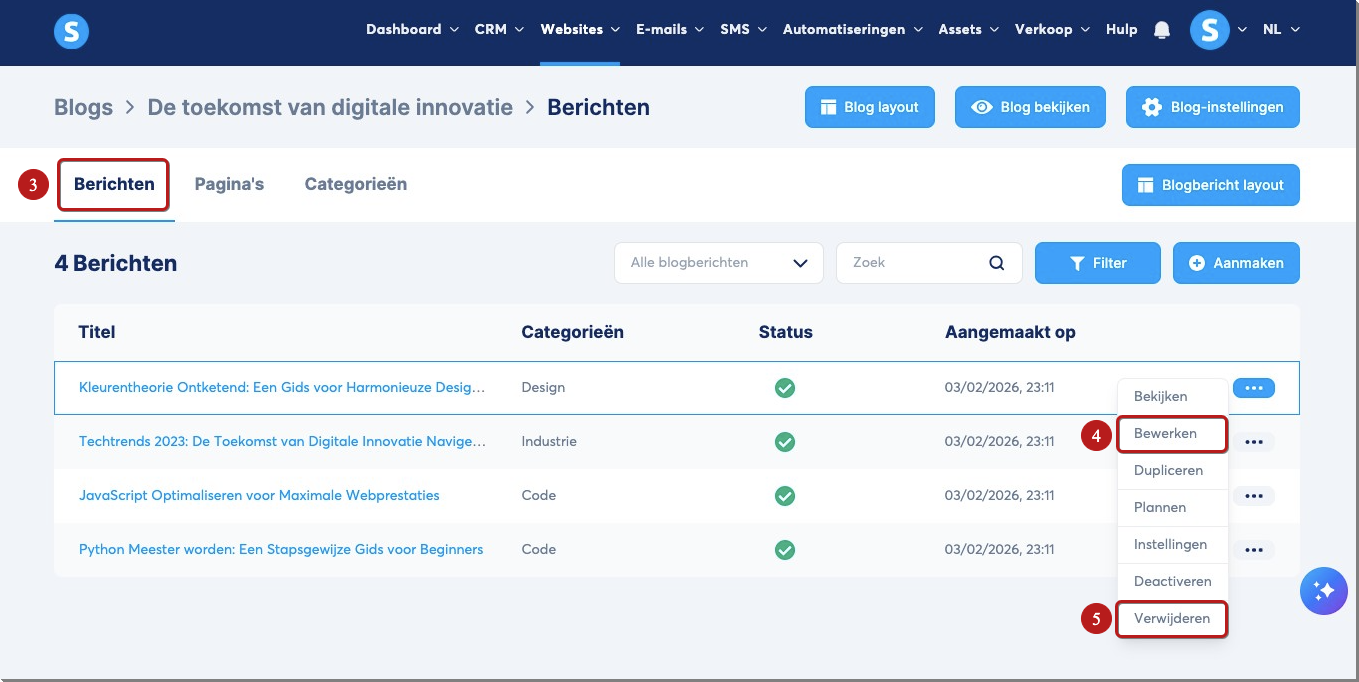Switch to the Categorieën tab
1359x682 pixels.
tap(356, 184)
